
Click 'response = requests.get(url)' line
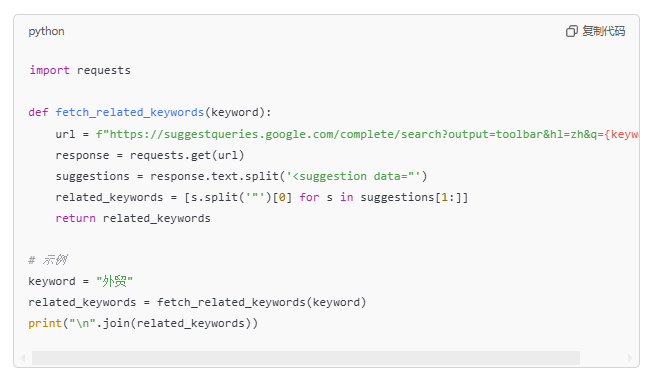click(x=150, y=155)
